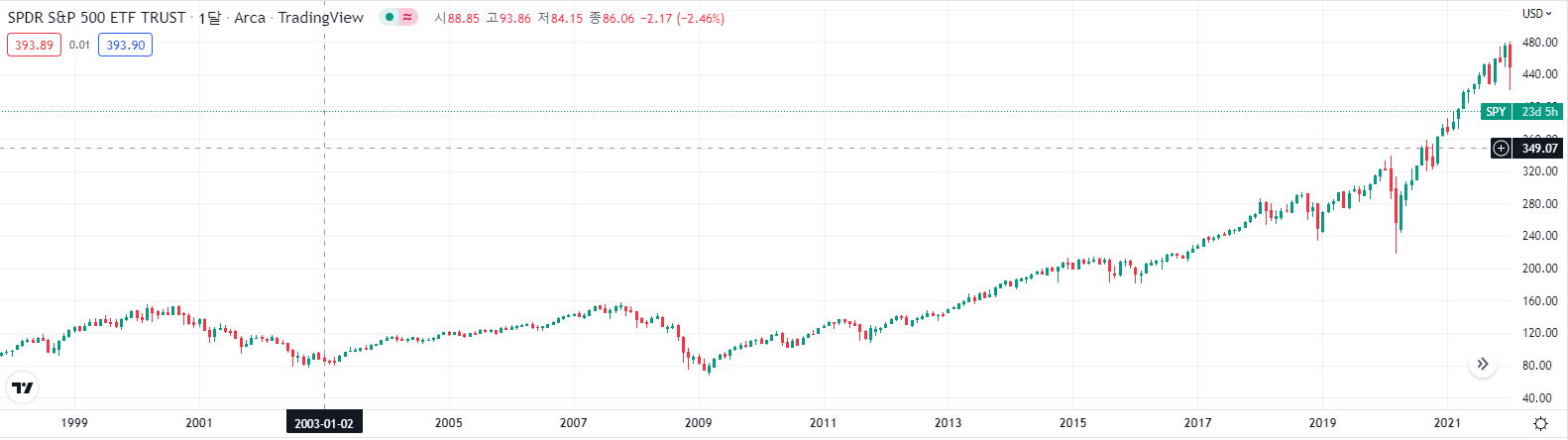Image resolution: width=1568 pixels, height=440 pixels.
Task: Click the 200.00 price scale label
Action: (x=1540, y=269)
